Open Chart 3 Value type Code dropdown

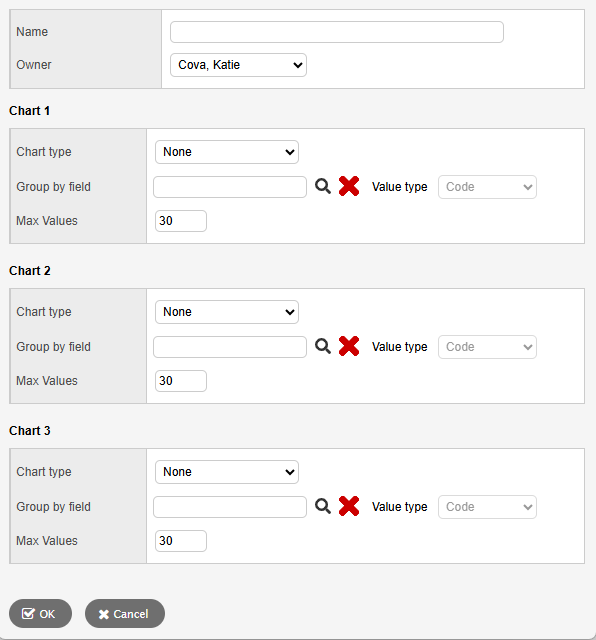coord(487,507)
